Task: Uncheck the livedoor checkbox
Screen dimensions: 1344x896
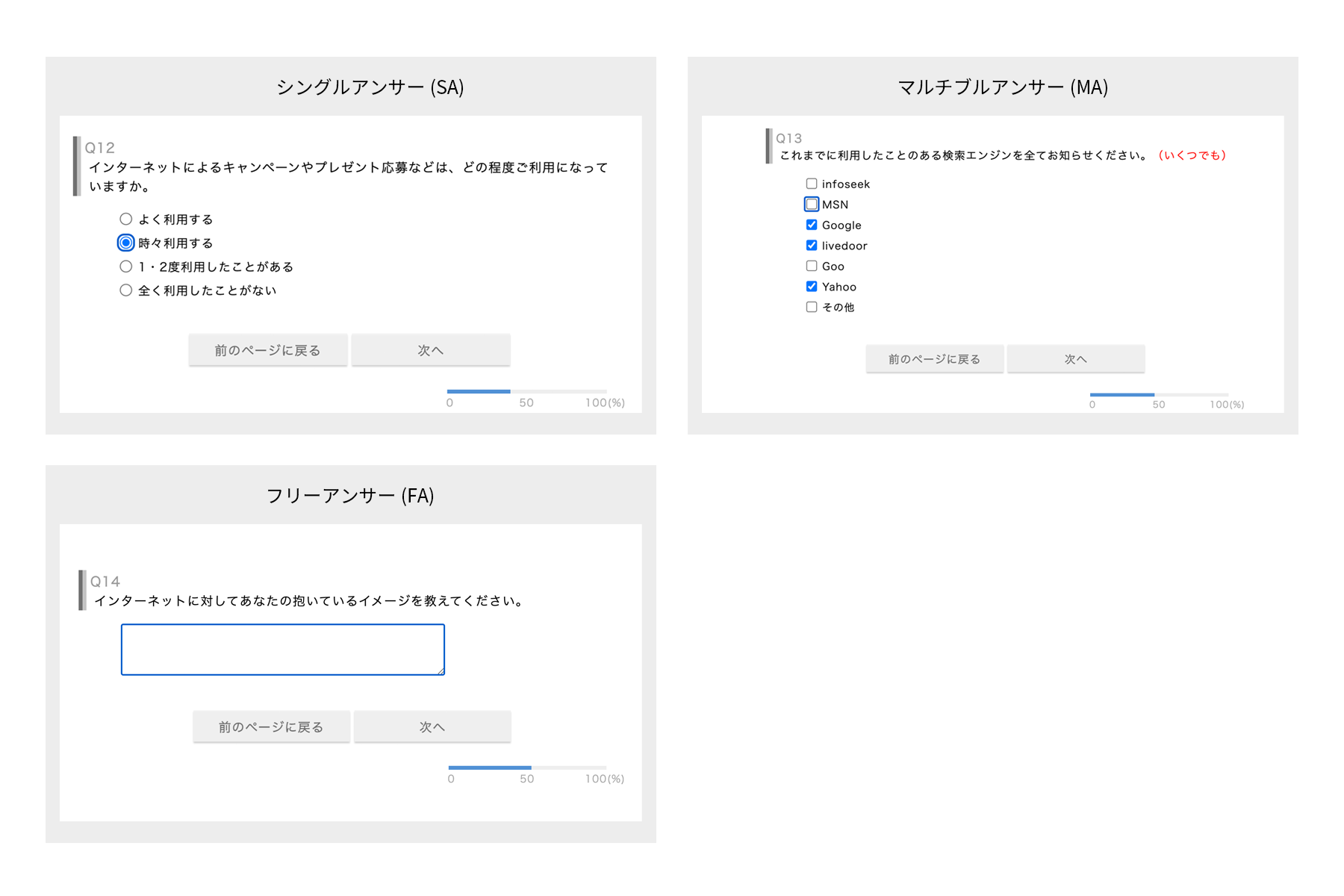Action: click(x=812, y=246)
